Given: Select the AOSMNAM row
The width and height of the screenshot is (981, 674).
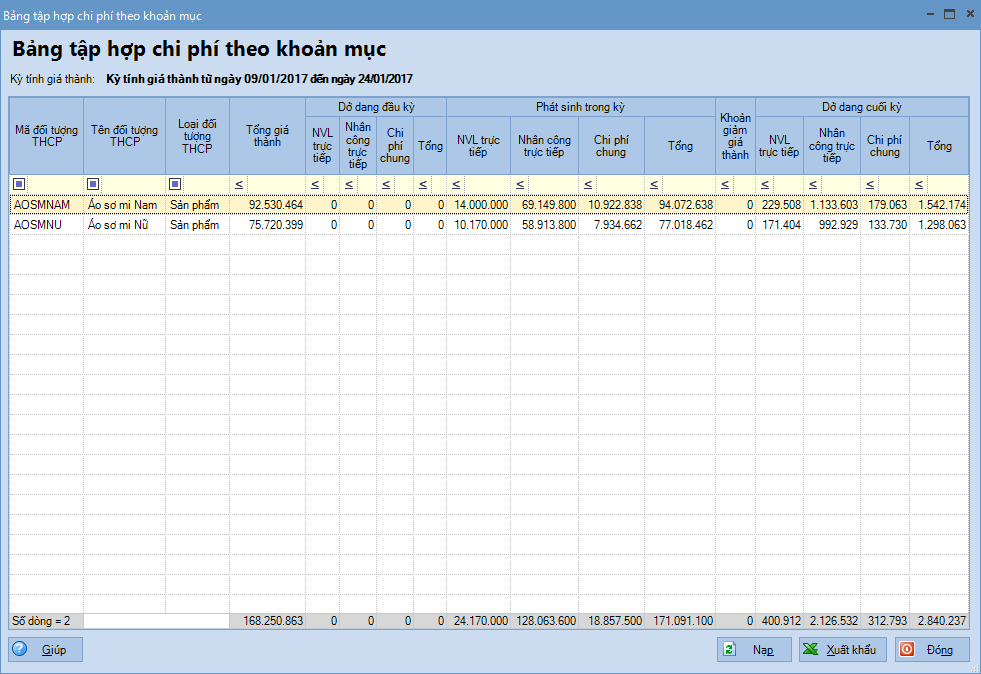Looking at the screenshot, I should (46, 205).
